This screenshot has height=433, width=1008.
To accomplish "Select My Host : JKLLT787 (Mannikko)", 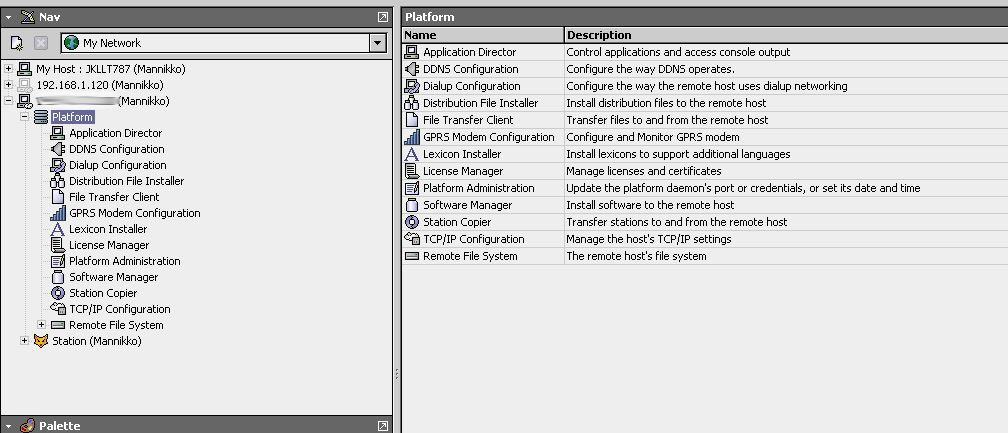I will tap(111, 69).
